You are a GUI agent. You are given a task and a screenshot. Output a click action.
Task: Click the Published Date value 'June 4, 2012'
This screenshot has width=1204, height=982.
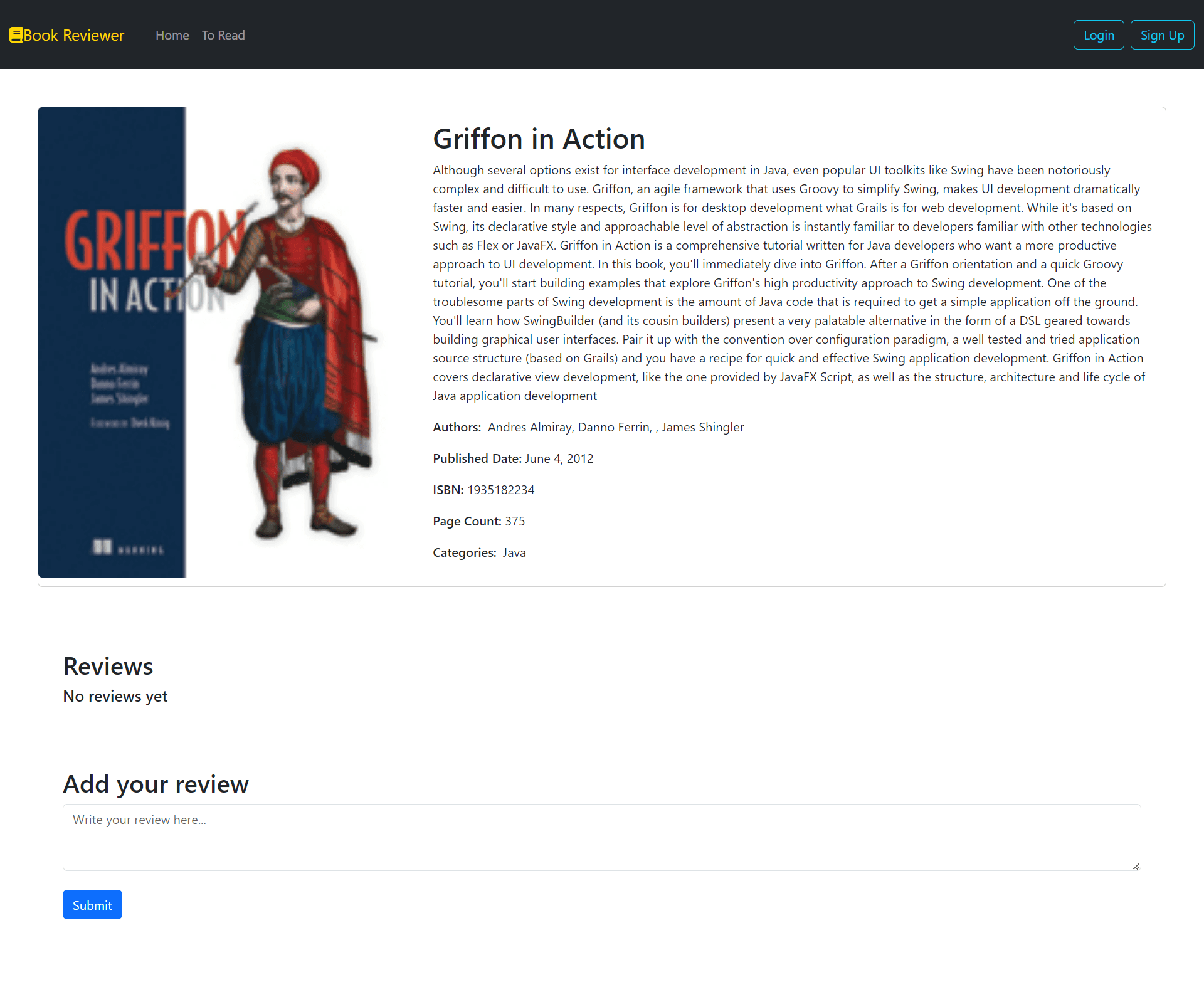[559, 458]
